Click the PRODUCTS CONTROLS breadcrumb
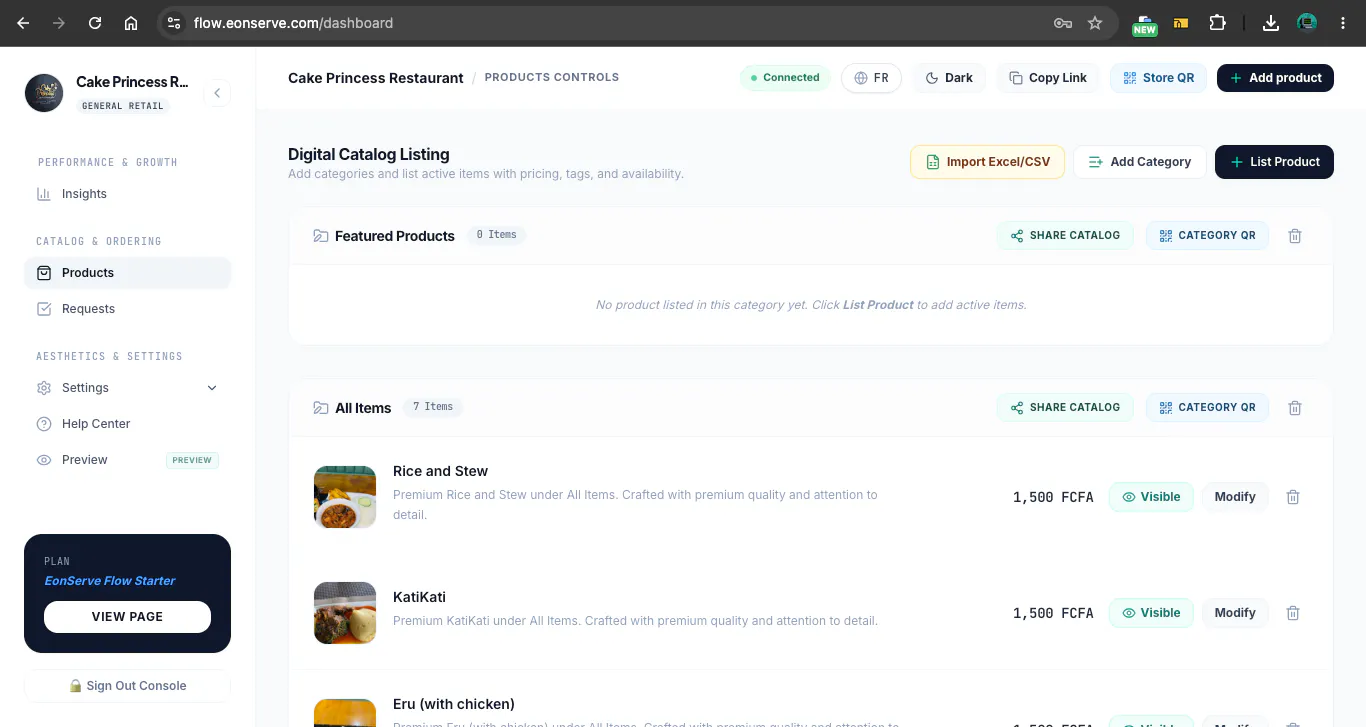 552,78
